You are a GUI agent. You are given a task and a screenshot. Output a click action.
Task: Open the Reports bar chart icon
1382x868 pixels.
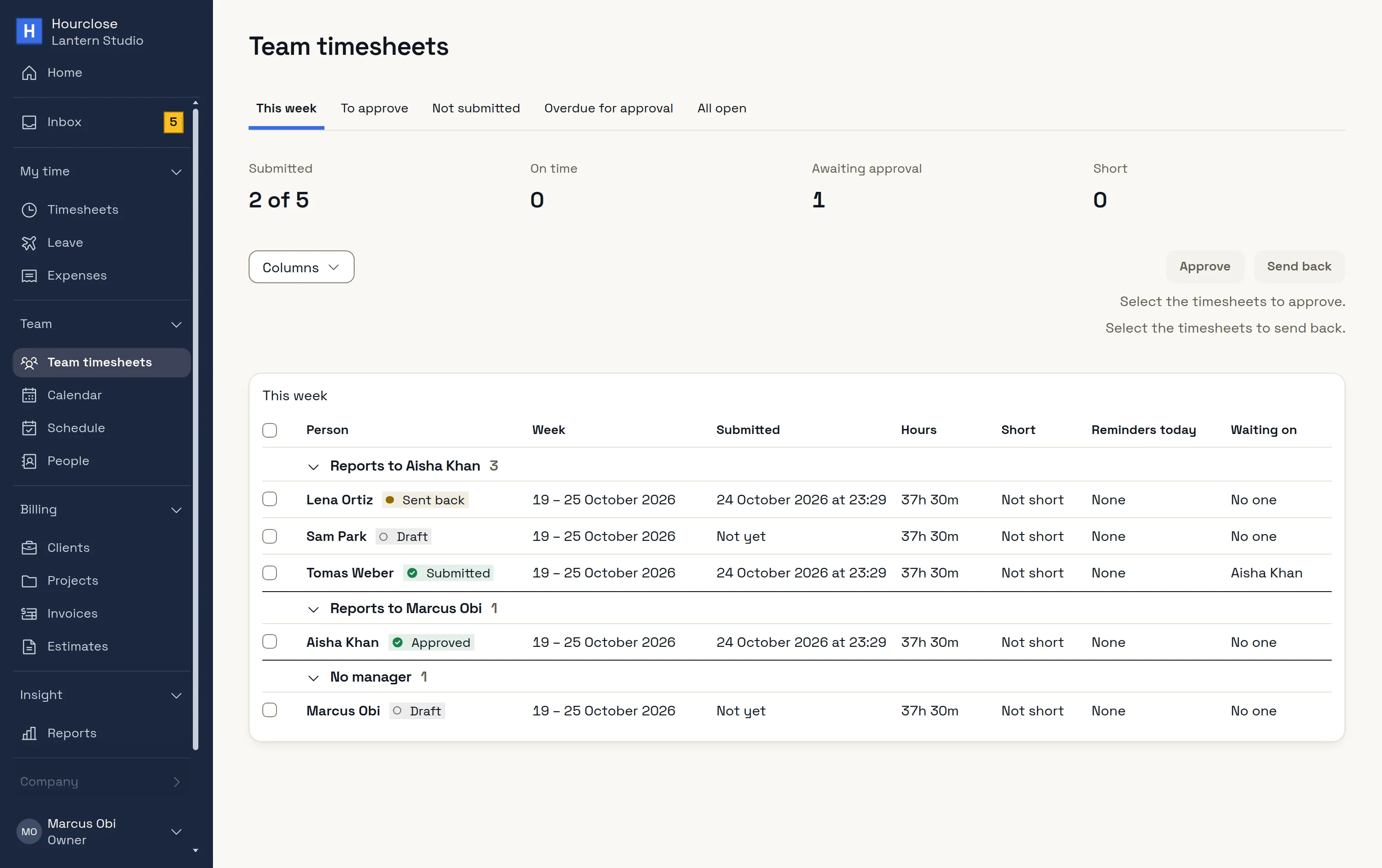[x=29, y=733]
